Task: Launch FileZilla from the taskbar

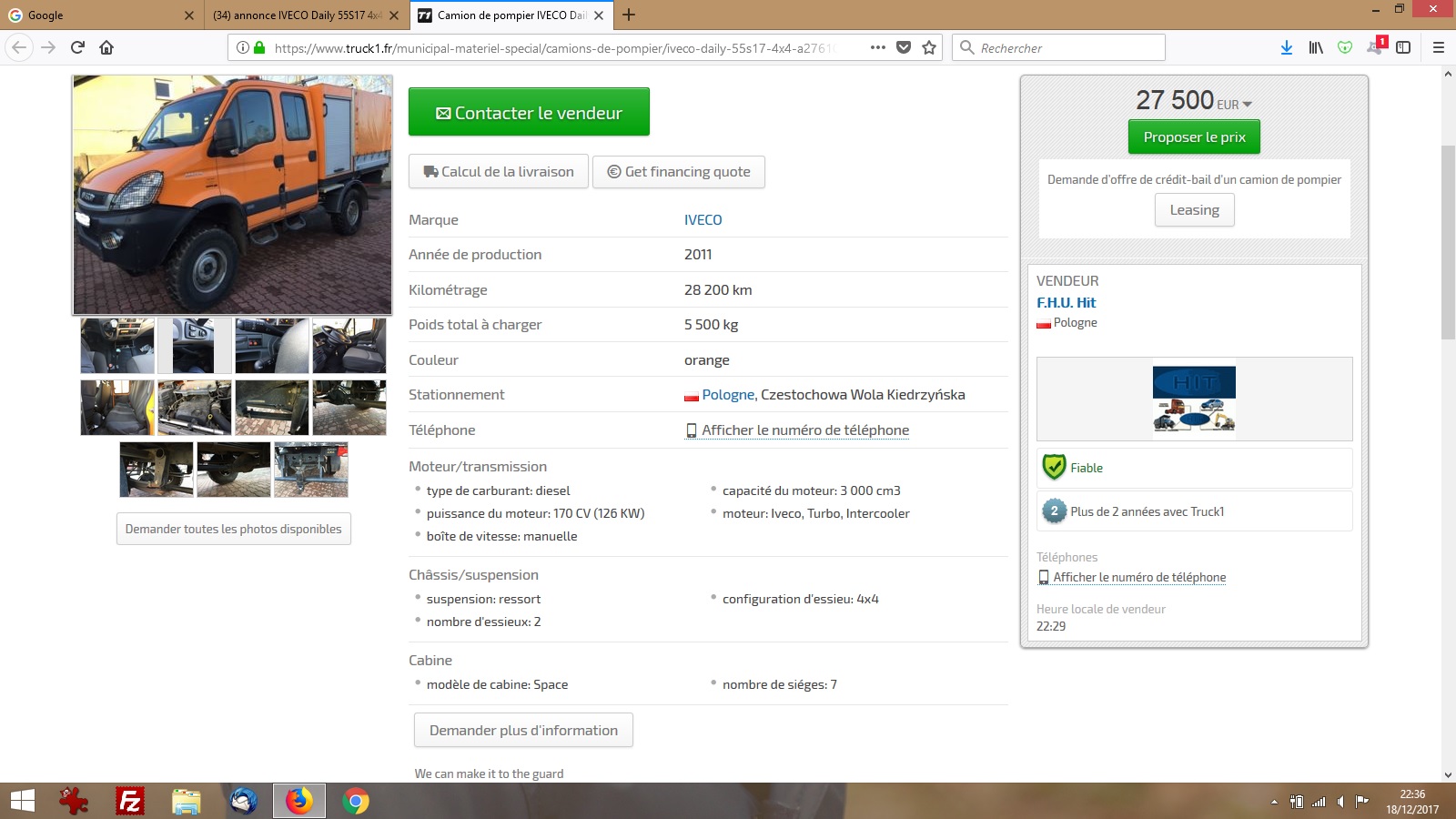Action: pyautogui.click(x=129, y=801)
